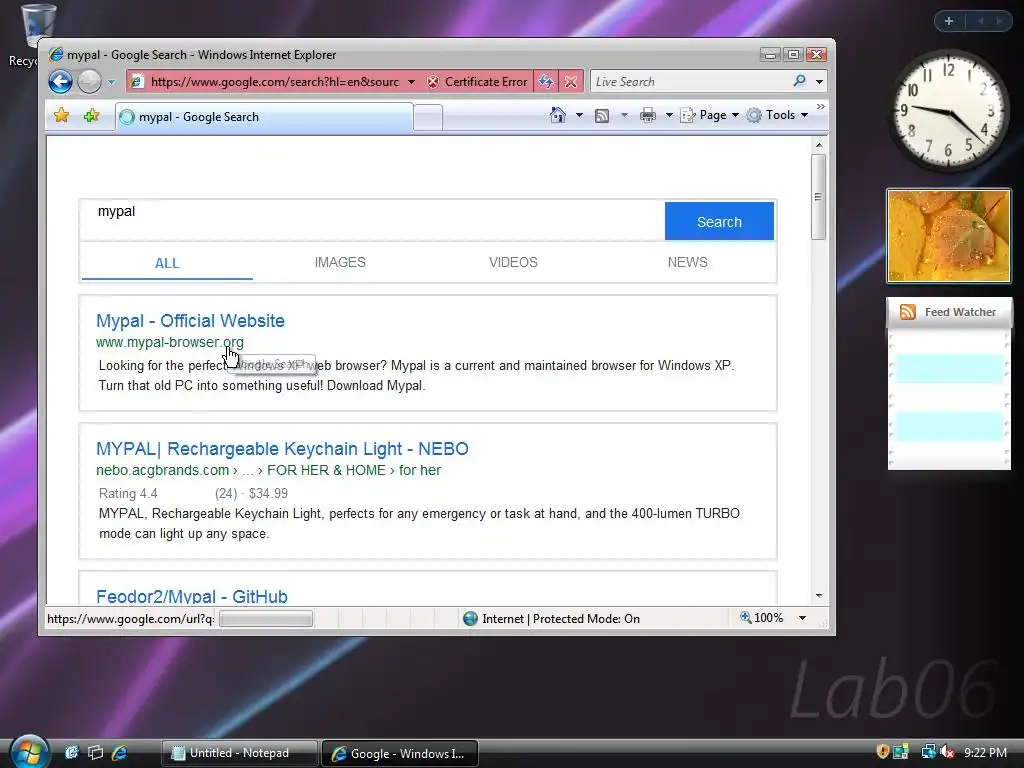1024x768 pixels.
Task: Click the page scroll down arrow
Action: click(x=819, y=596)
